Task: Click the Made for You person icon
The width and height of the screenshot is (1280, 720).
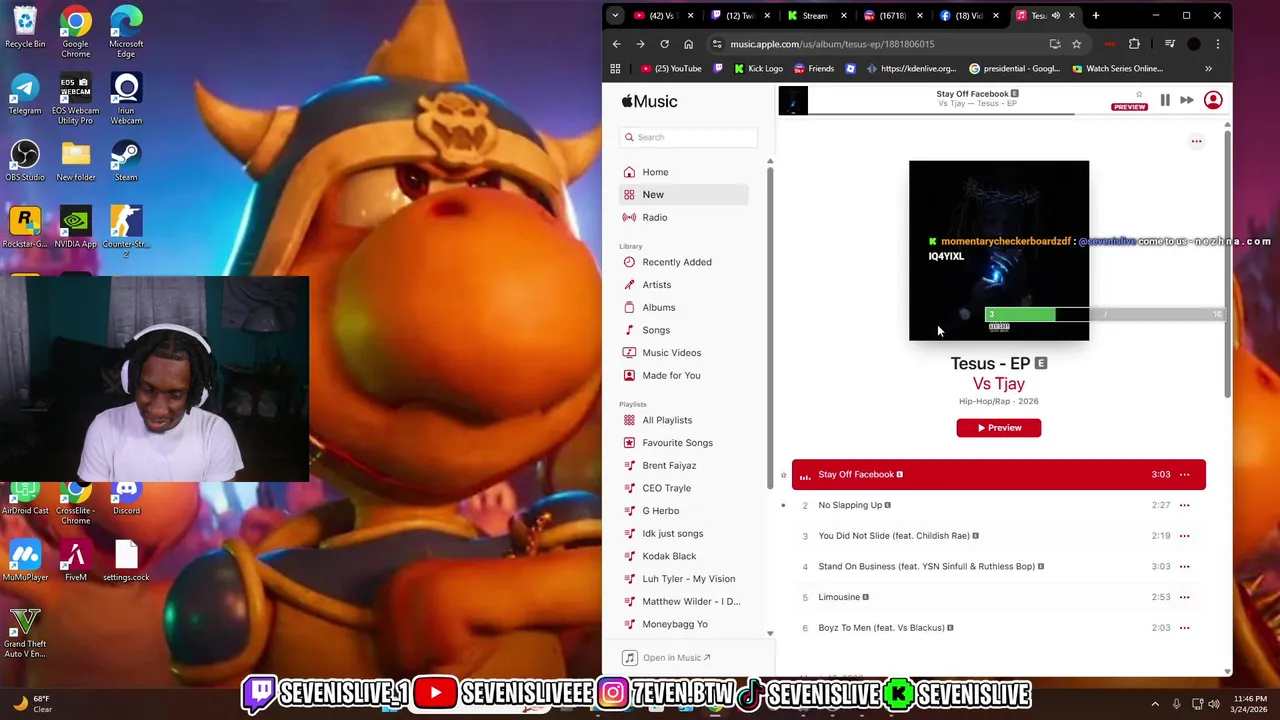Action: pos(629,375)
